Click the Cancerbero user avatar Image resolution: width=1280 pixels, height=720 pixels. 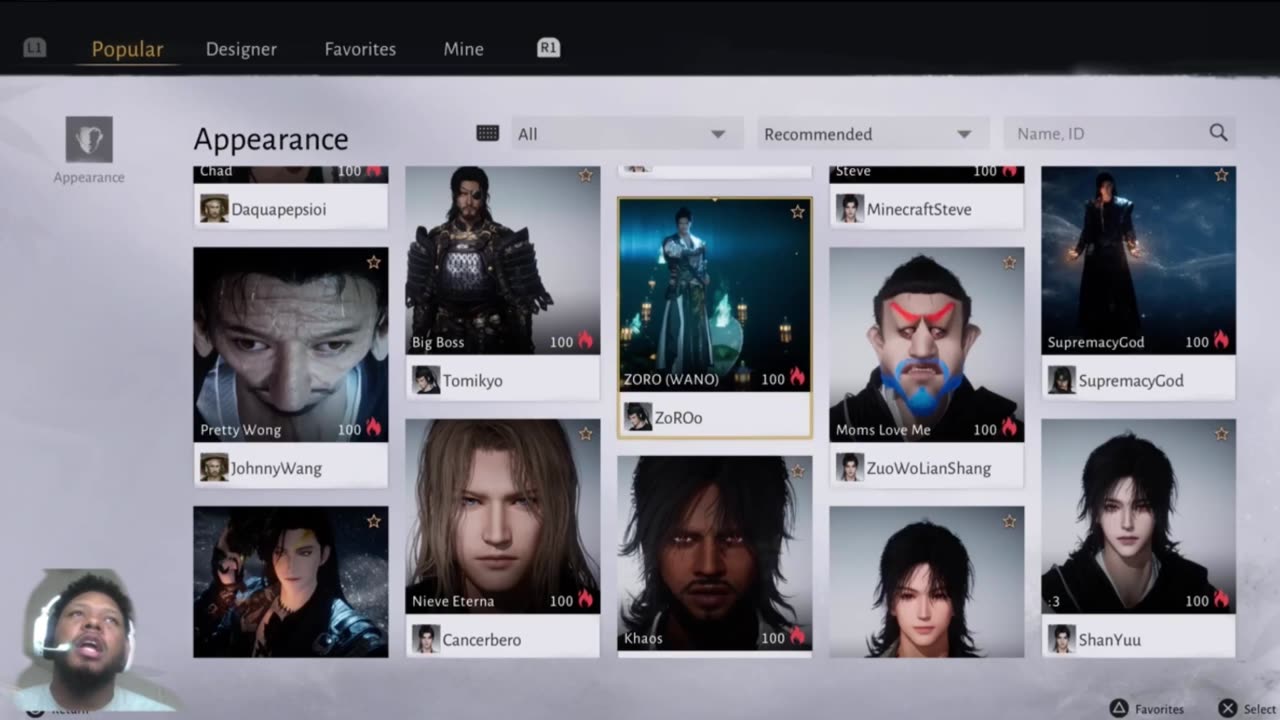coord(426,639)
